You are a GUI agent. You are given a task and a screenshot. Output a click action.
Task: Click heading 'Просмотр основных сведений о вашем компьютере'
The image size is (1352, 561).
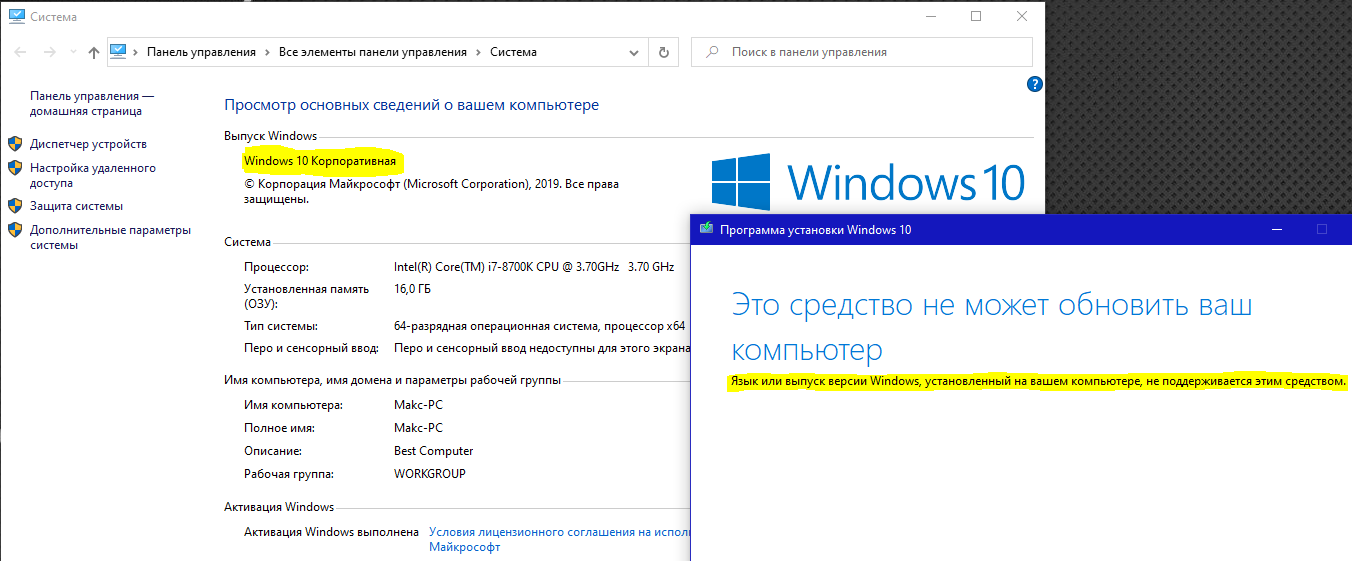411,105
